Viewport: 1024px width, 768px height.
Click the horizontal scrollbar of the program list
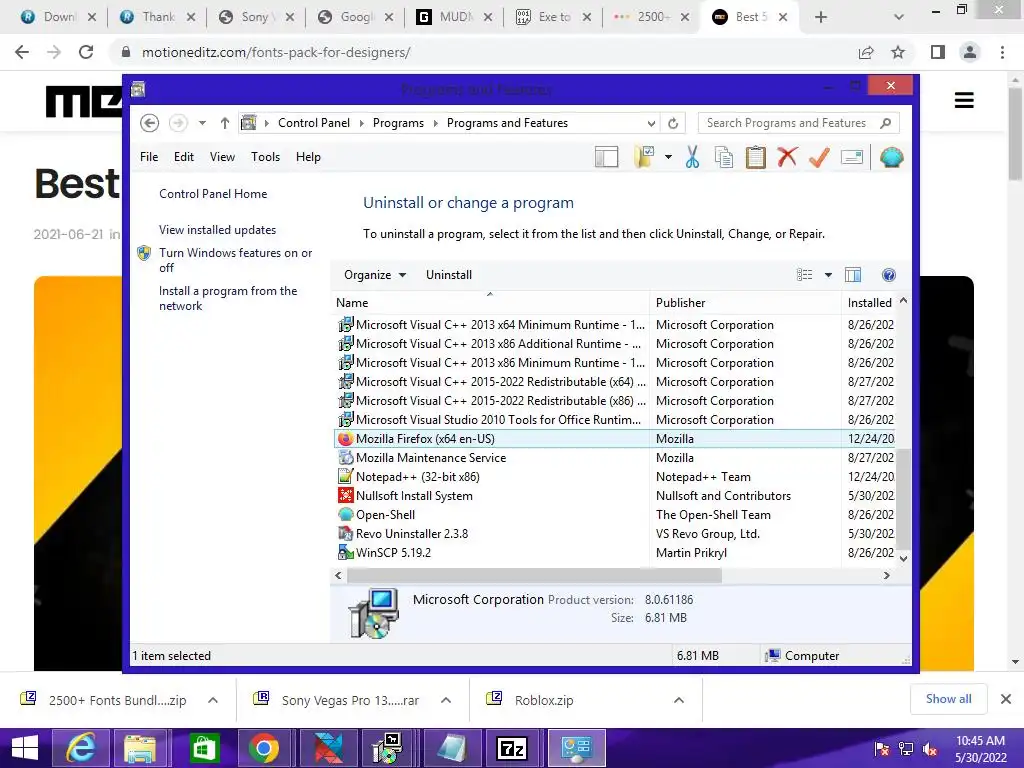pos(534,575)
